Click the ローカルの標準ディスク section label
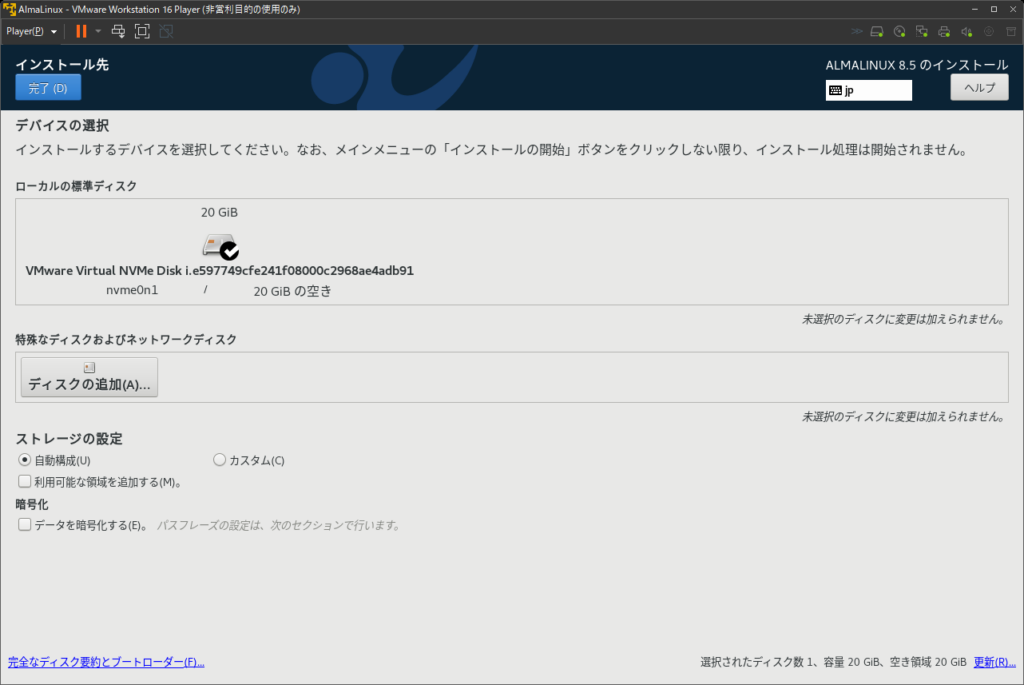 (76, 186)
